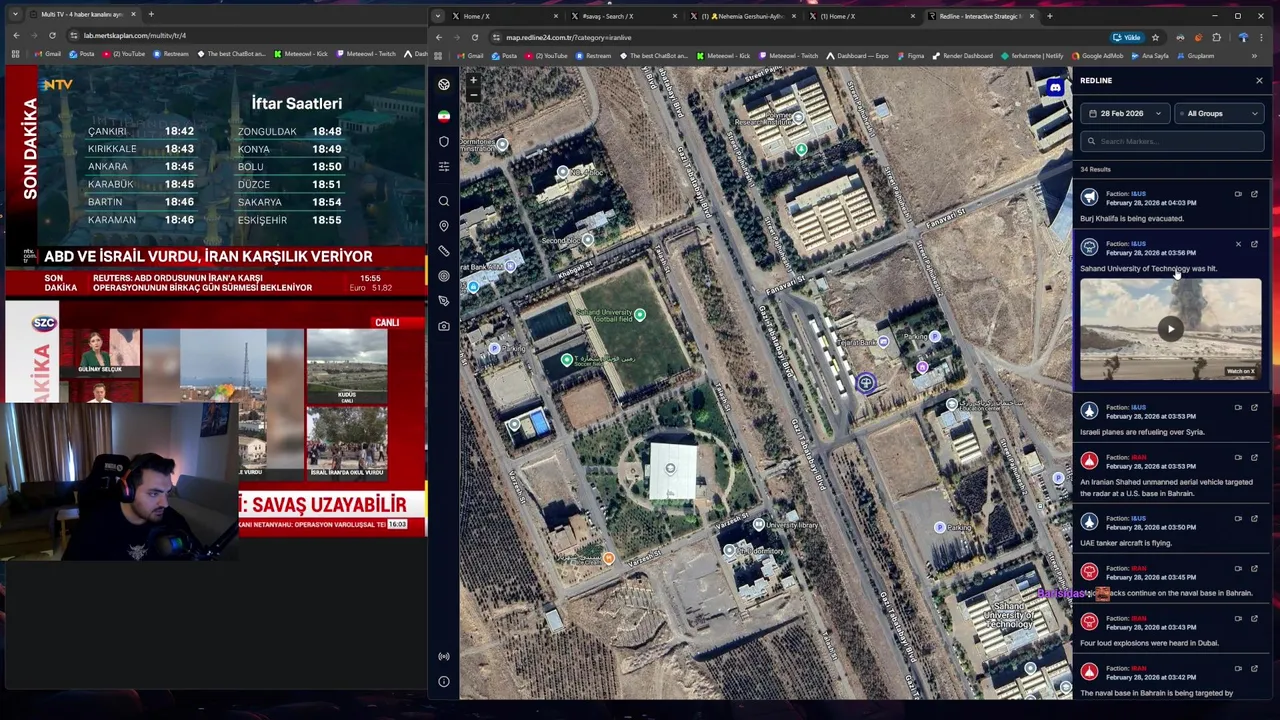1280x720 pixels.
Task: Open video for Burj Khalifa event
Action: pos(1238,194)
